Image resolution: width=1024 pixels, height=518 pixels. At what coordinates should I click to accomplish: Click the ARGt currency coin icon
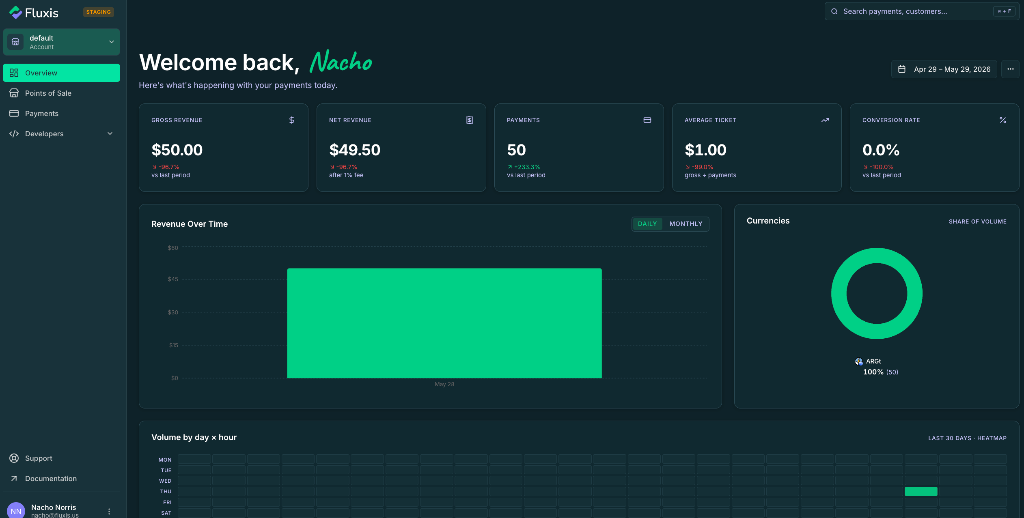click(x=859, y=361)
